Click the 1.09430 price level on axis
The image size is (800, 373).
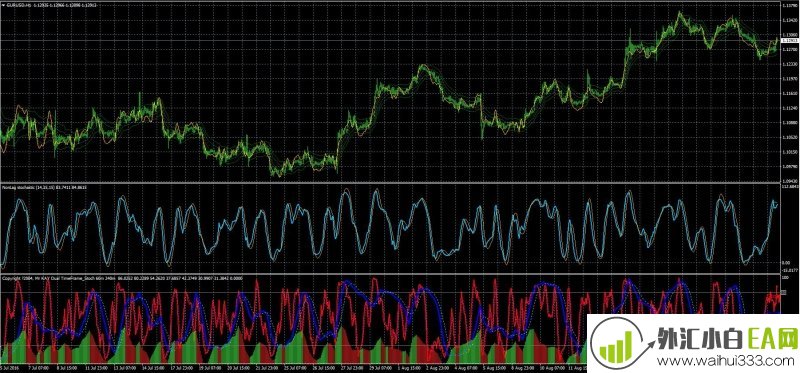point(791,181)
